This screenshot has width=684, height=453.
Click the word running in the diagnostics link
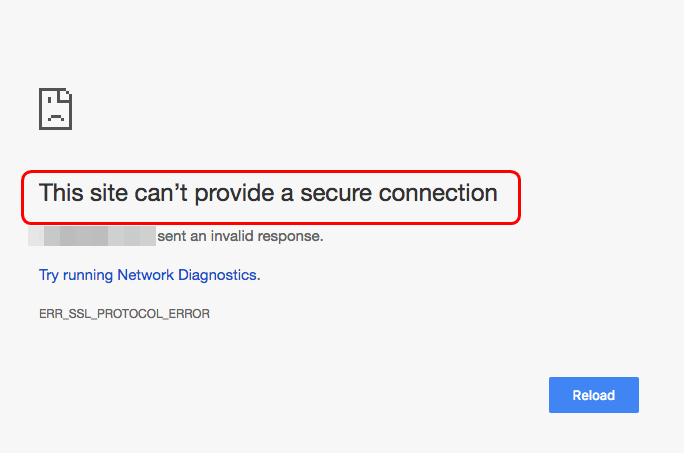tap(88, 274)
